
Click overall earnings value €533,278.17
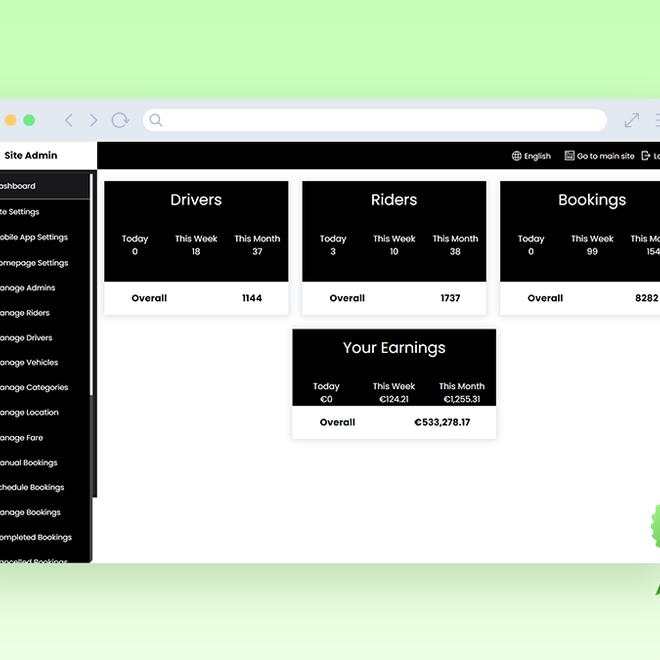tap(442, 422)
